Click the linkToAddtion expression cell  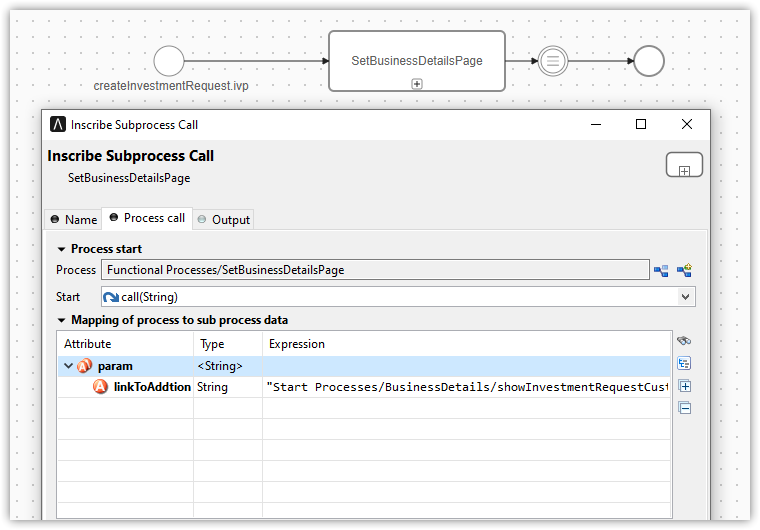[x=466, y=387]
